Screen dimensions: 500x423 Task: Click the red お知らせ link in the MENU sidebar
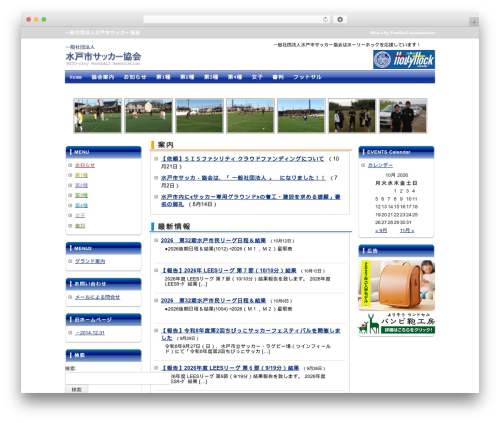85,165
